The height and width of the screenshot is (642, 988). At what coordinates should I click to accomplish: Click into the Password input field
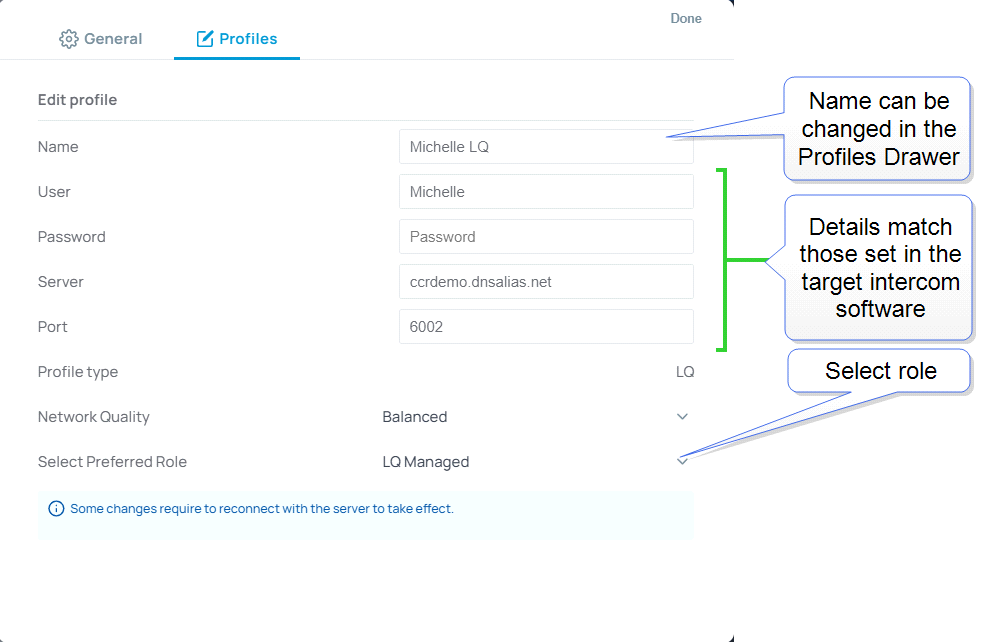tap(545, 237)
